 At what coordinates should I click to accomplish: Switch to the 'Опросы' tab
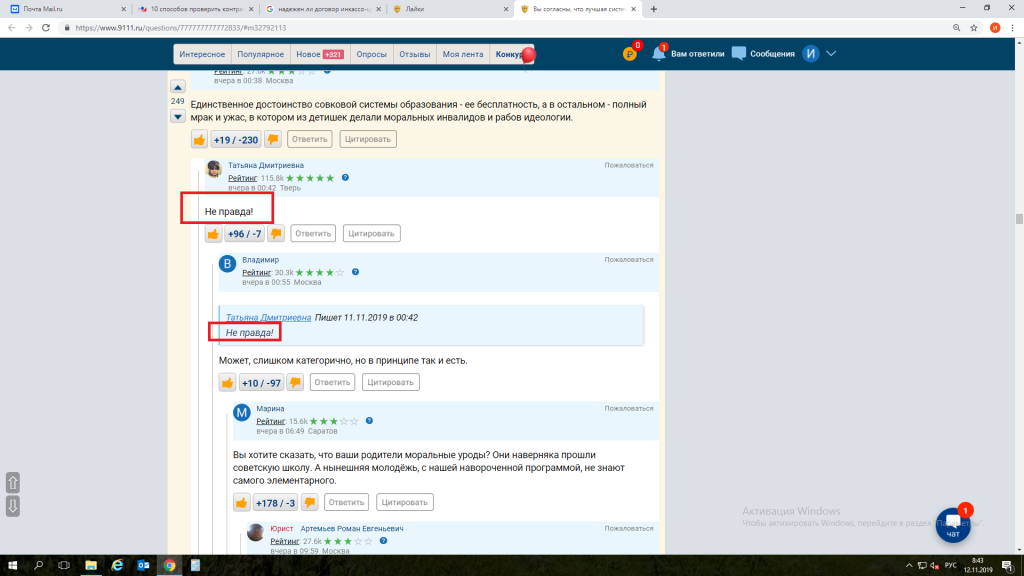370,54
